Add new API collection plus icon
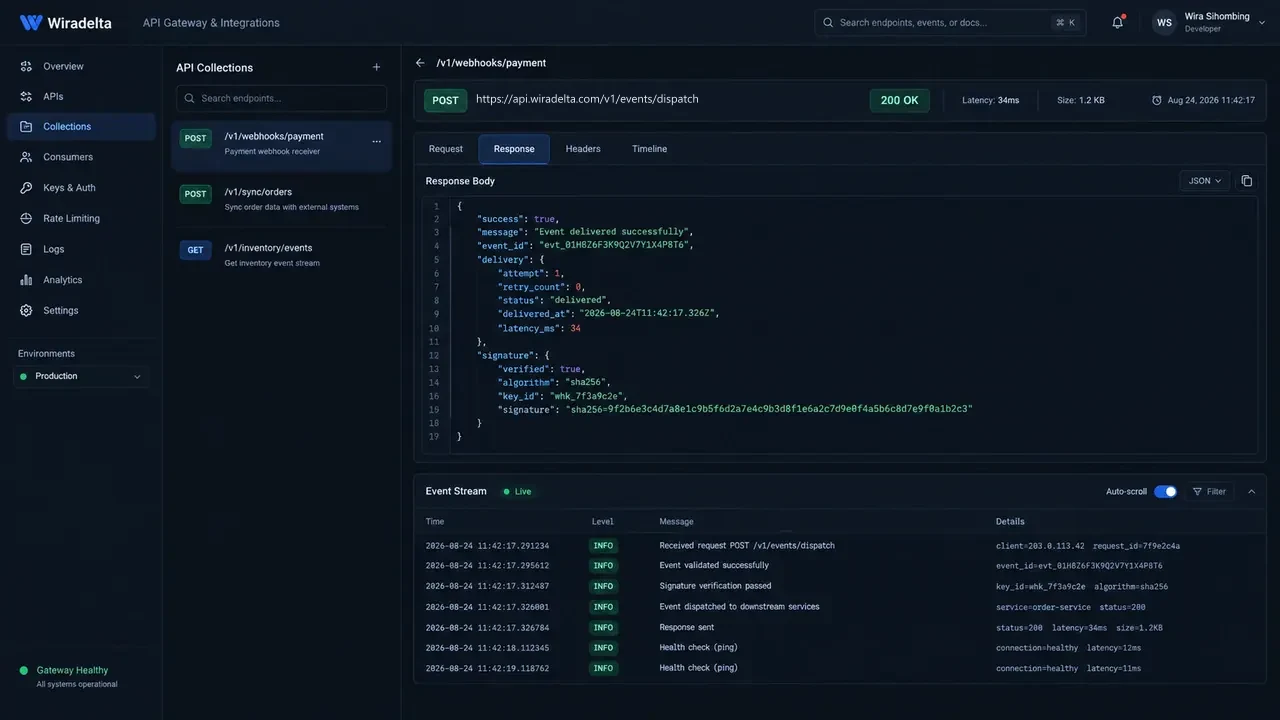Screen dimensions: 1280x720 pyautogui.click(x=377, y=67)
